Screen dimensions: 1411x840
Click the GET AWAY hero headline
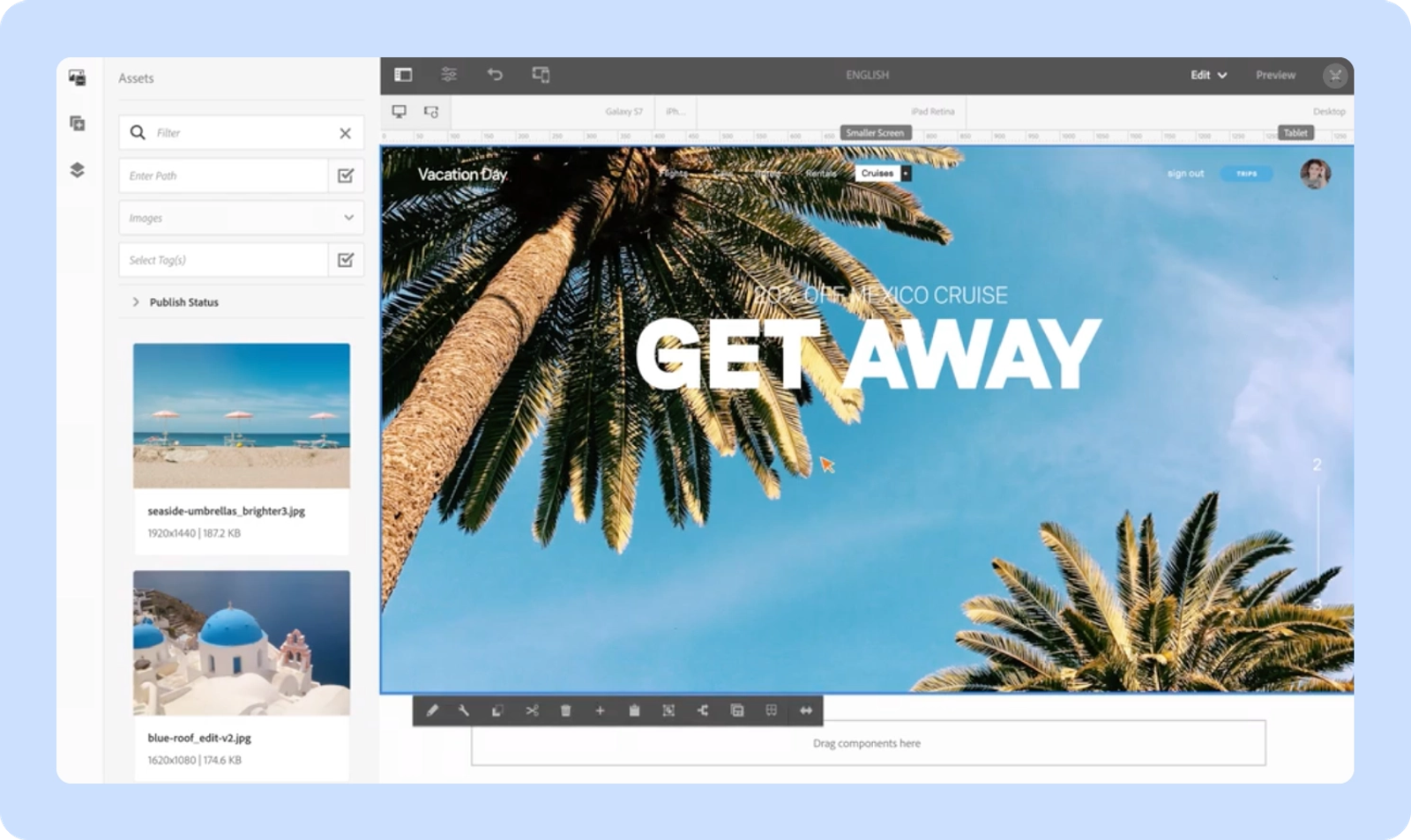click(x=868, y=354)
